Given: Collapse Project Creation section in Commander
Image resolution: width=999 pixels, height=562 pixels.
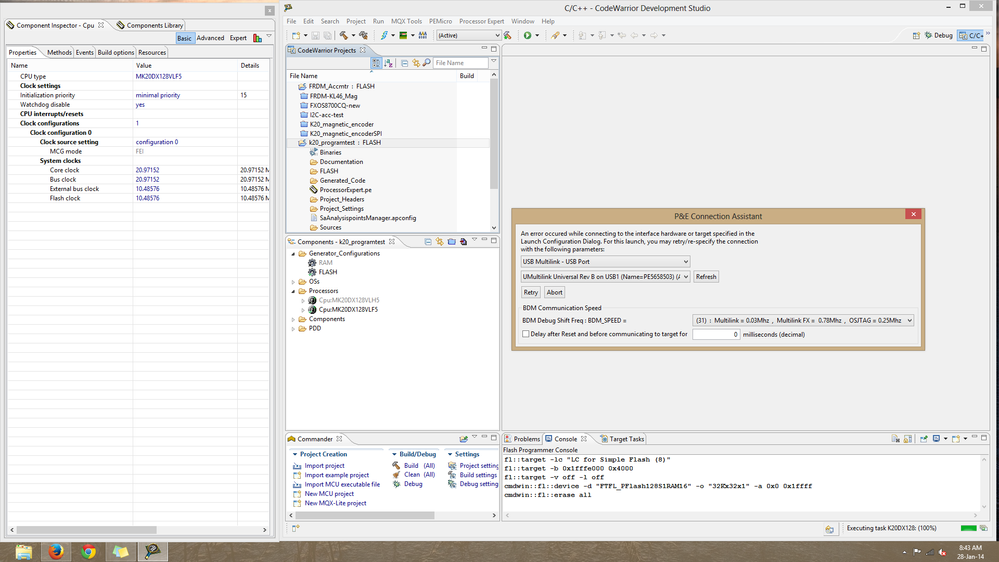Looking at the screenshot, I should 295,454.
